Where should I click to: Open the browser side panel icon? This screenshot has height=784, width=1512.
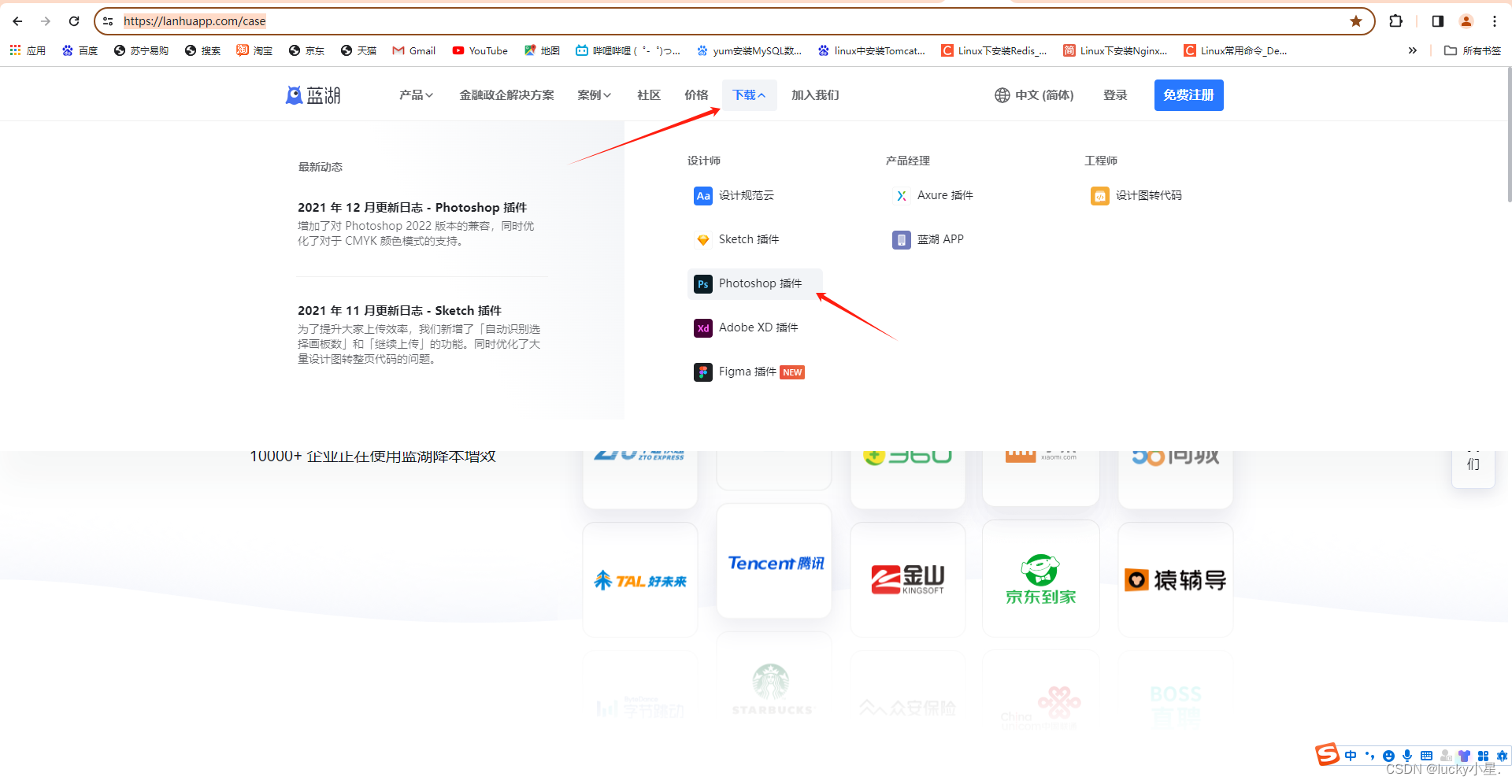[x=1438, y=21]
